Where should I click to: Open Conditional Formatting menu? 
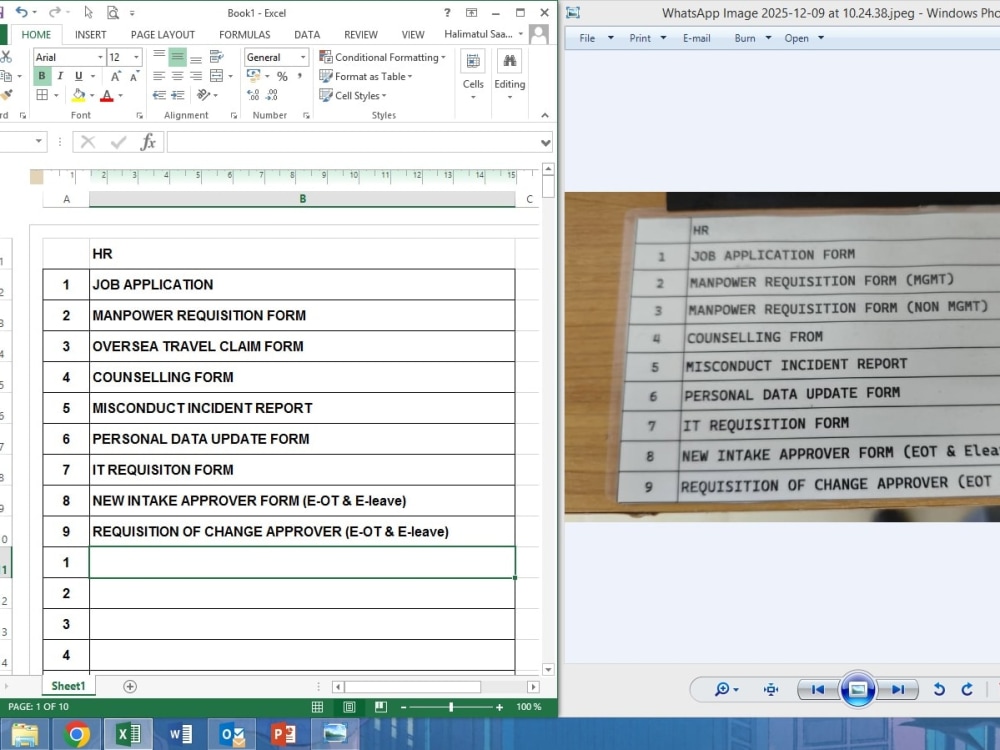[x=383, y=57]
